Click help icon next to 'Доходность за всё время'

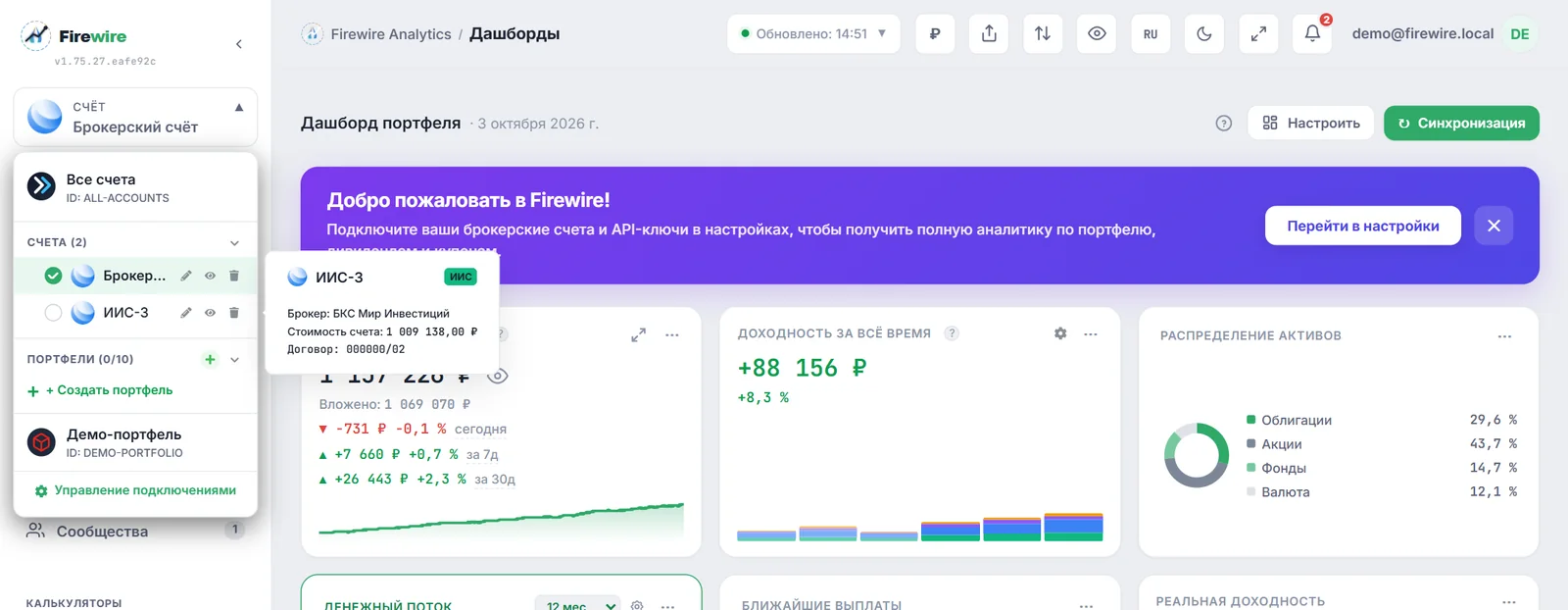pos(951,333)
